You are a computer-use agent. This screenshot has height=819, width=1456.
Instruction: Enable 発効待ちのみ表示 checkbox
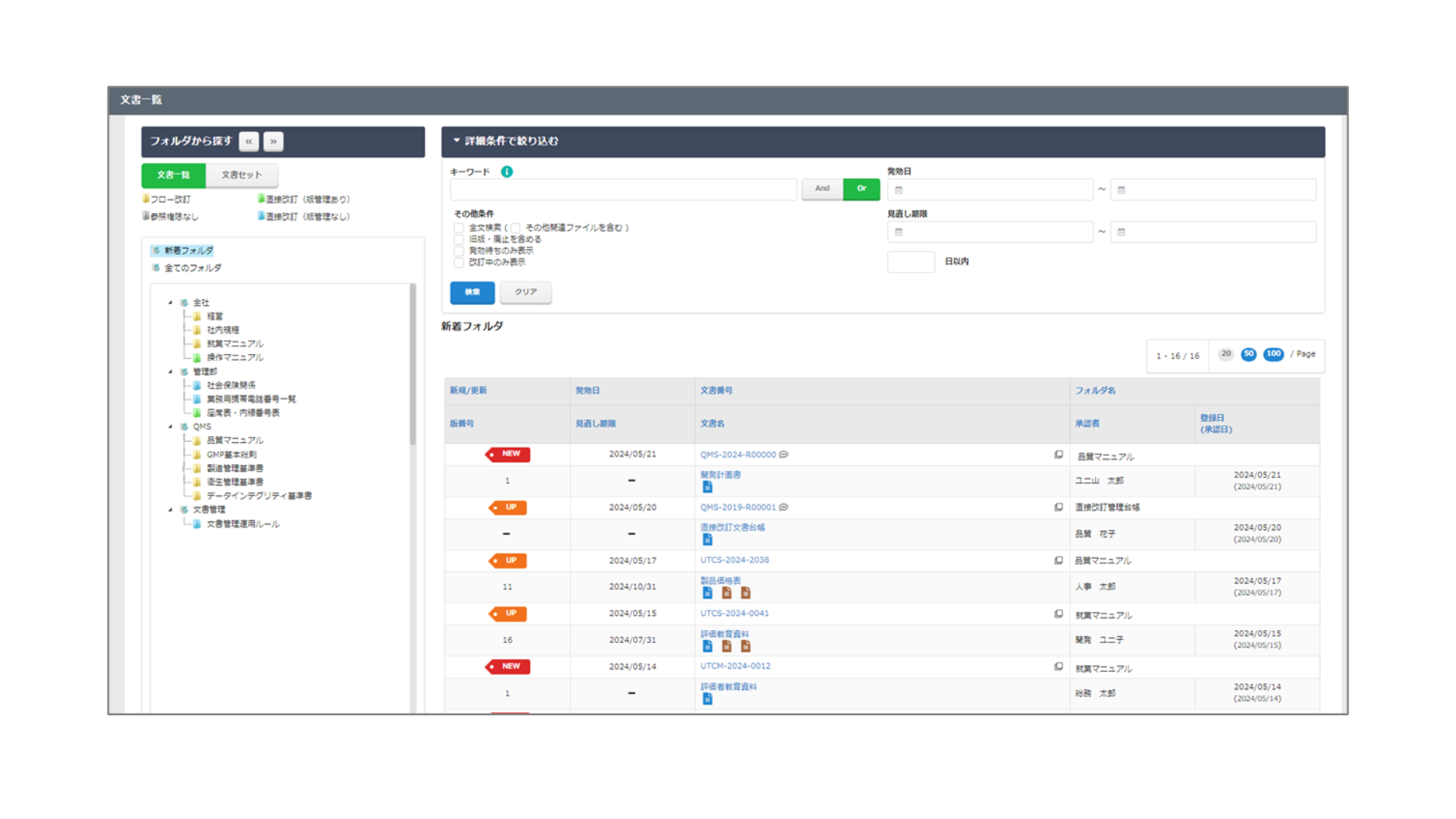pos(459,251)
